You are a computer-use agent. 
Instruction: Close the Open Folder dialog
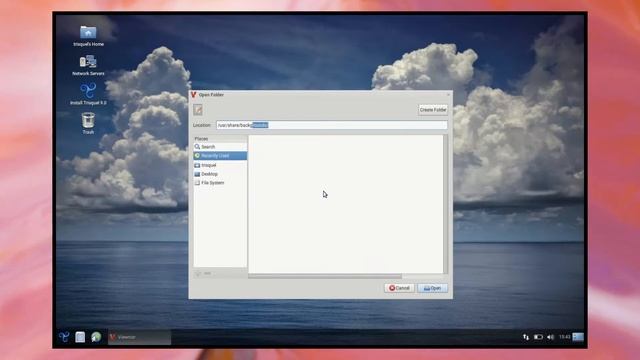(448, 95)
